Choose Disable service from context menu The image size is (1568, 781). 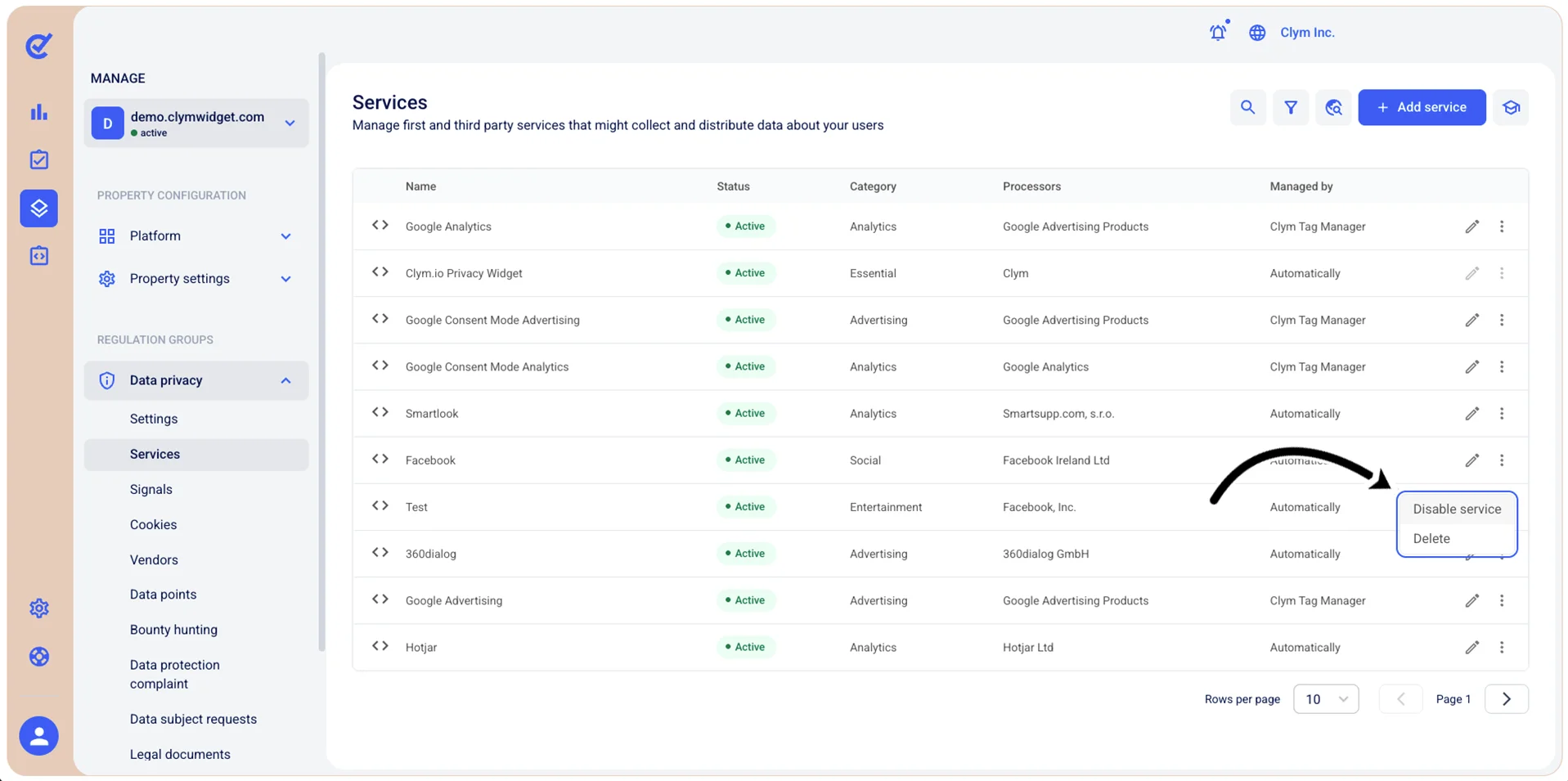pos(1457,509)
